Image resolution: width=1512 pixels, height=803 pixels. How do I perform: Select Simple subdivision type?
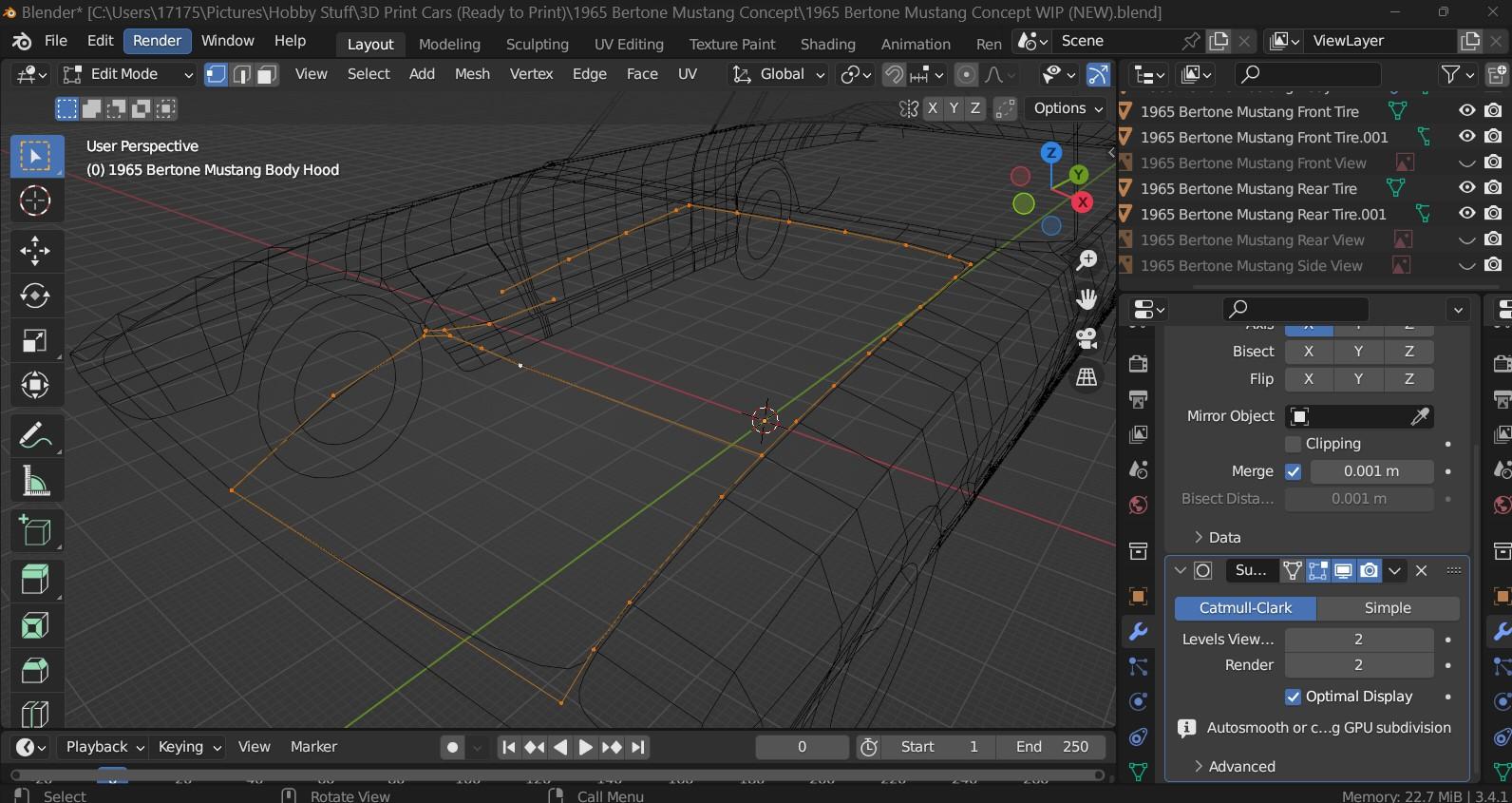tap(1388, 608)
